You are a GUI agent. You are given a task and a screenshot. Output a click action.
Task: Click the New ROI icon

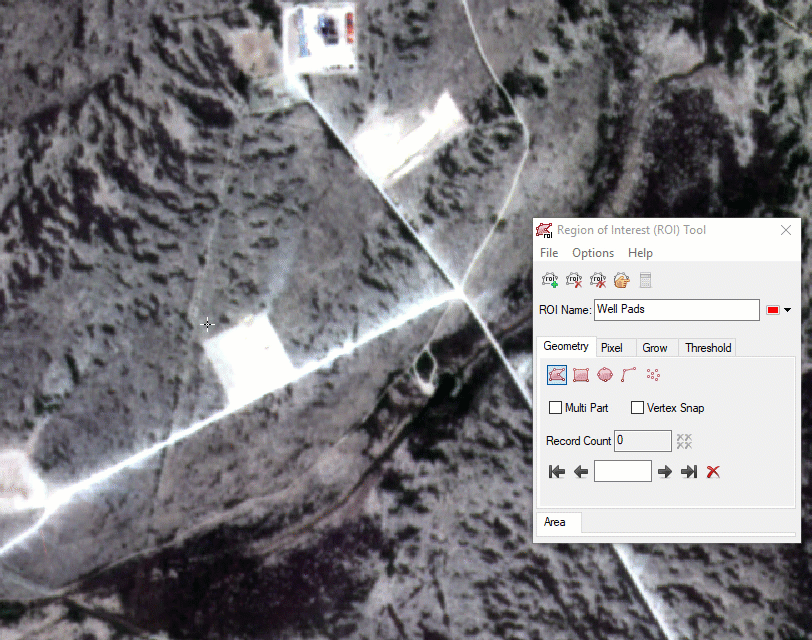coord(550,281)
